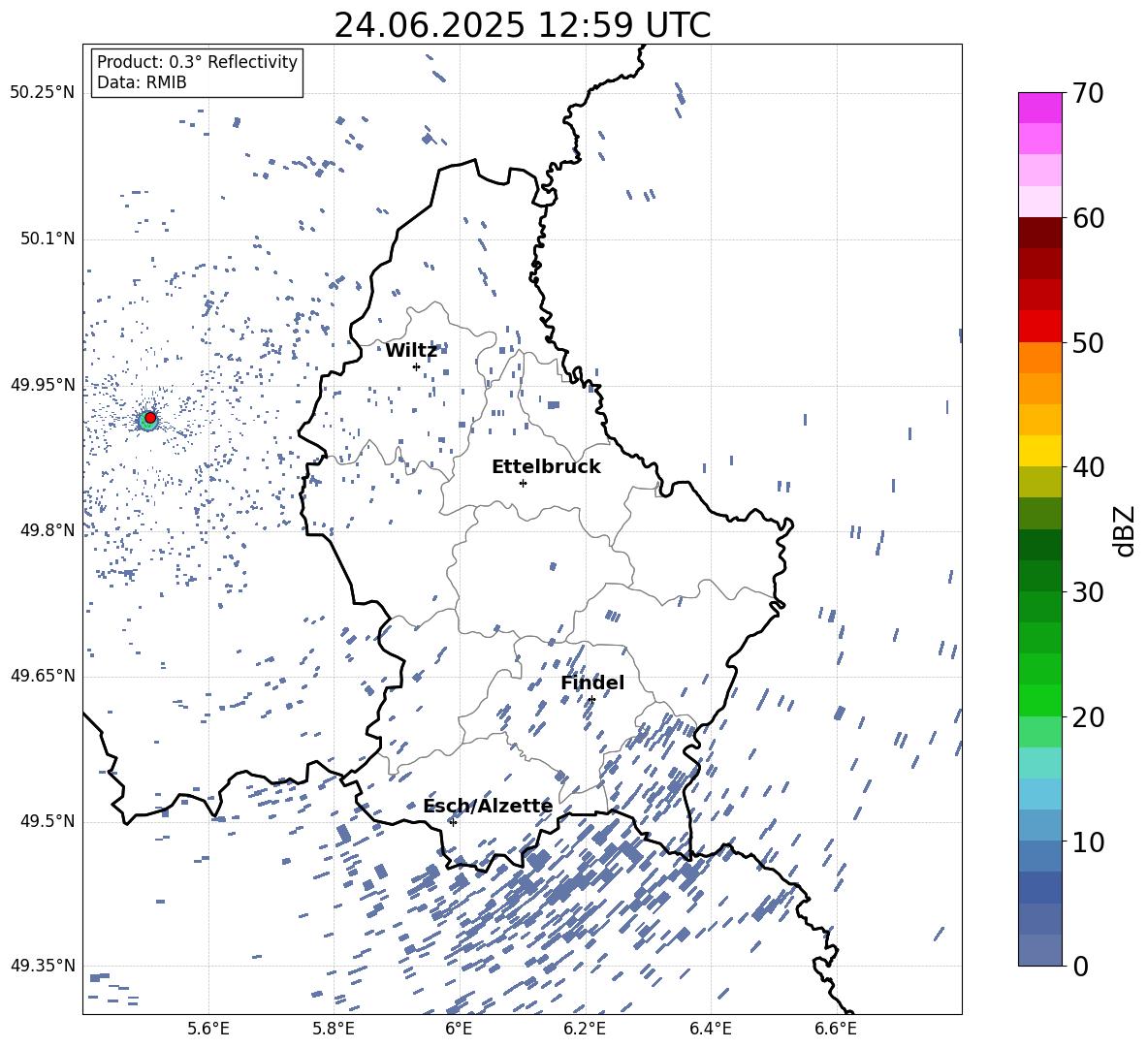Click the Product: 0.3° Reflectivity text
The image size is (1148, 1048).
(197, 61)
